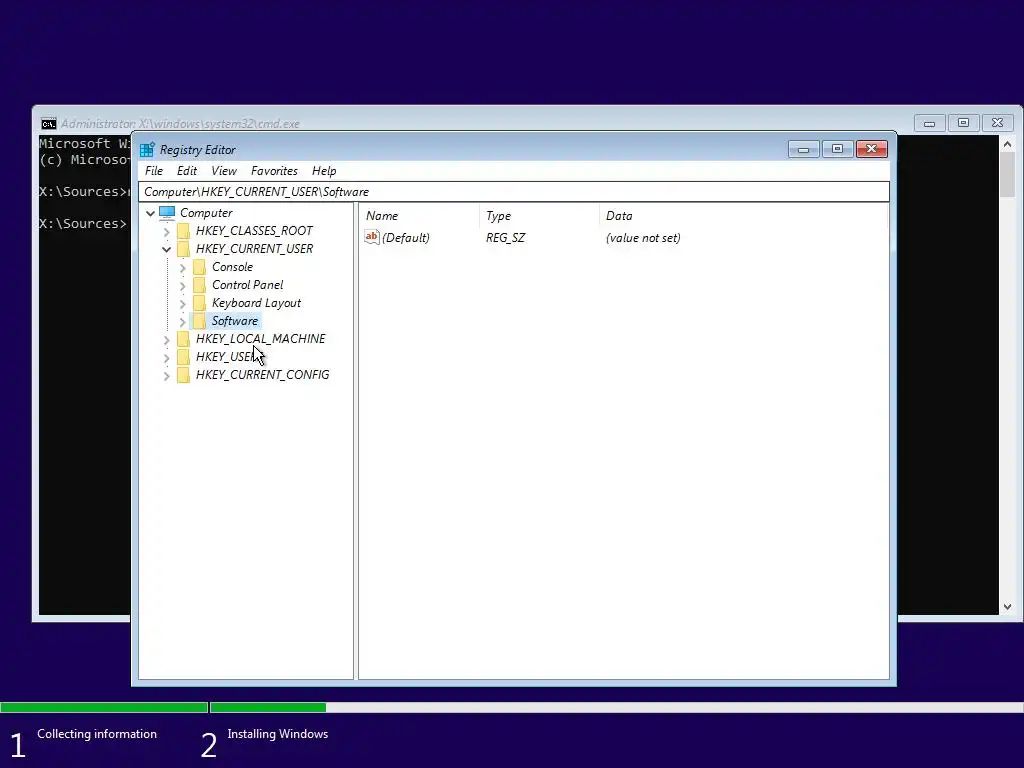This screenshot has height=768, width=1024.
Task: Click the cmd.exe window title bar icon
Action: point(48,124)
